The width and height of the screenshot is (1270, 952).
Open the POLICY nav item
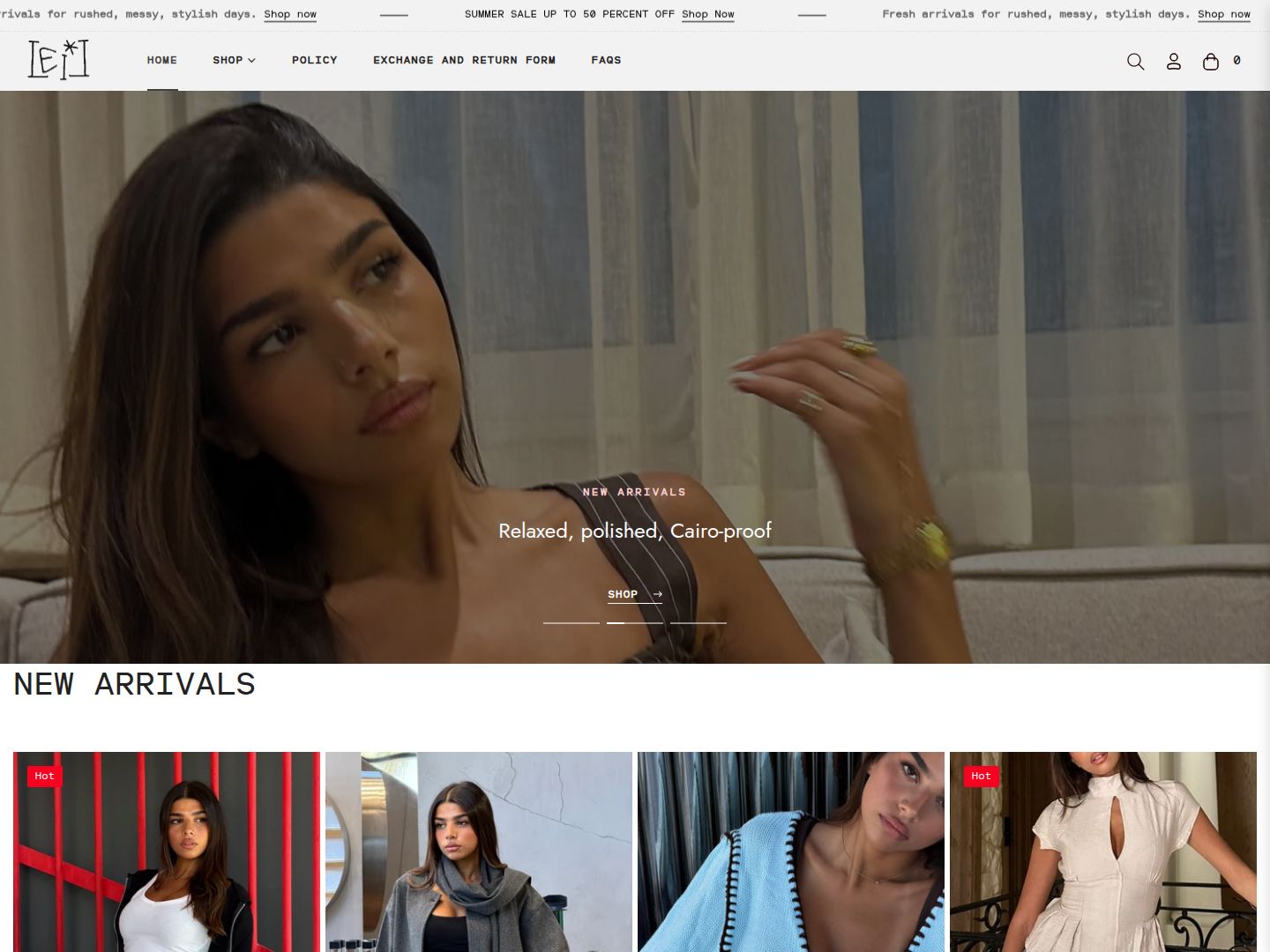[x=315, y=60]
